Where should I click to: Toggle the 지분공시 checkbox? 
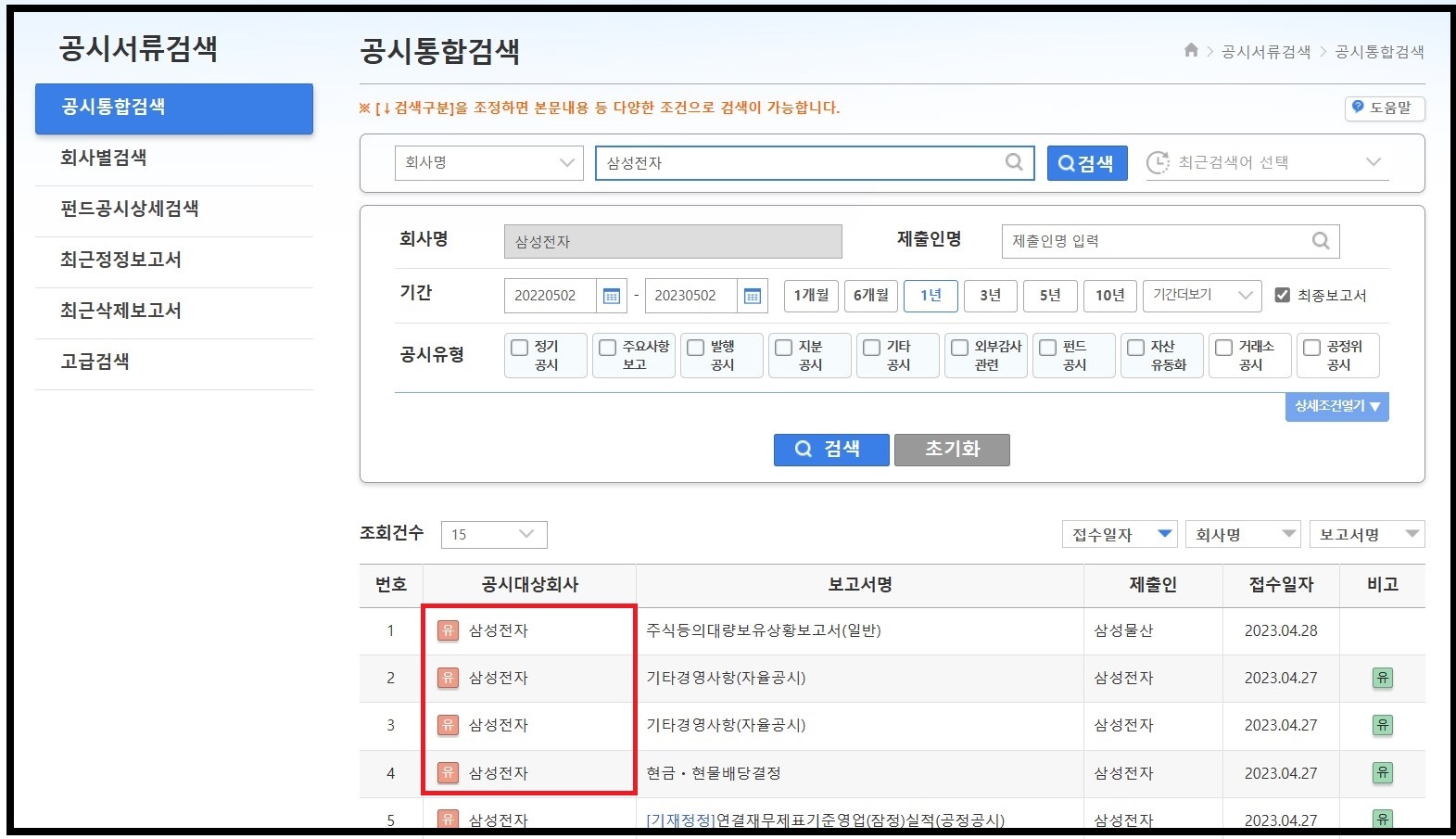(x=783, y=348)
